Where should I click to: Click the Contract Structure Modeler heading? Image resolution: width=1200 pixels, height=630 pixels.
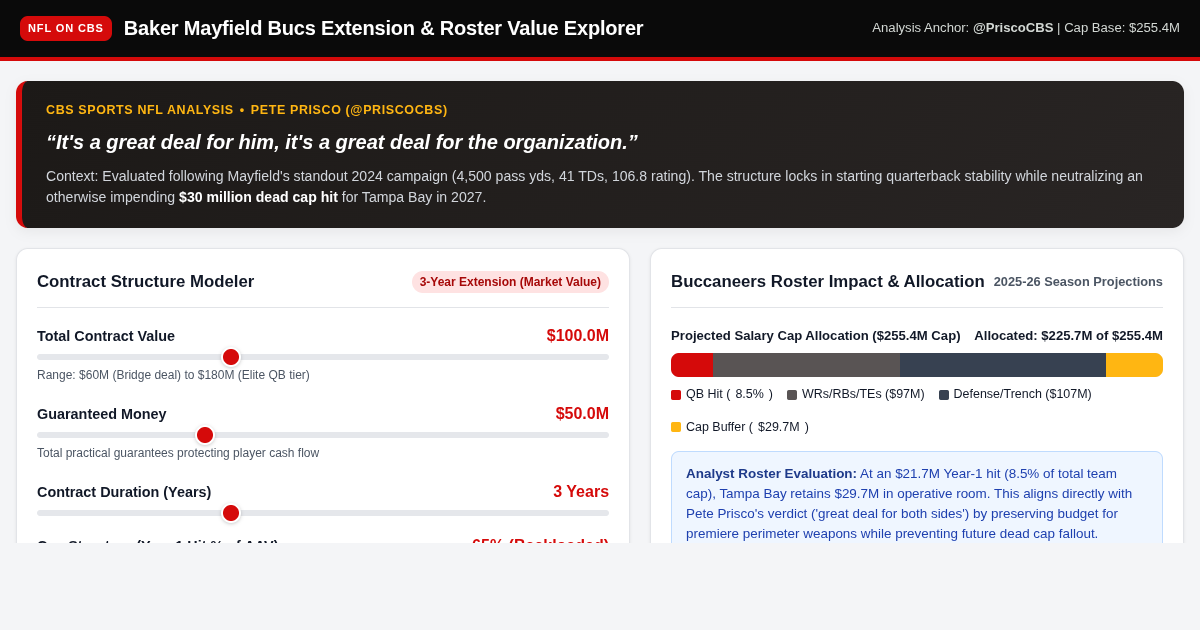(x=146, y=282)
